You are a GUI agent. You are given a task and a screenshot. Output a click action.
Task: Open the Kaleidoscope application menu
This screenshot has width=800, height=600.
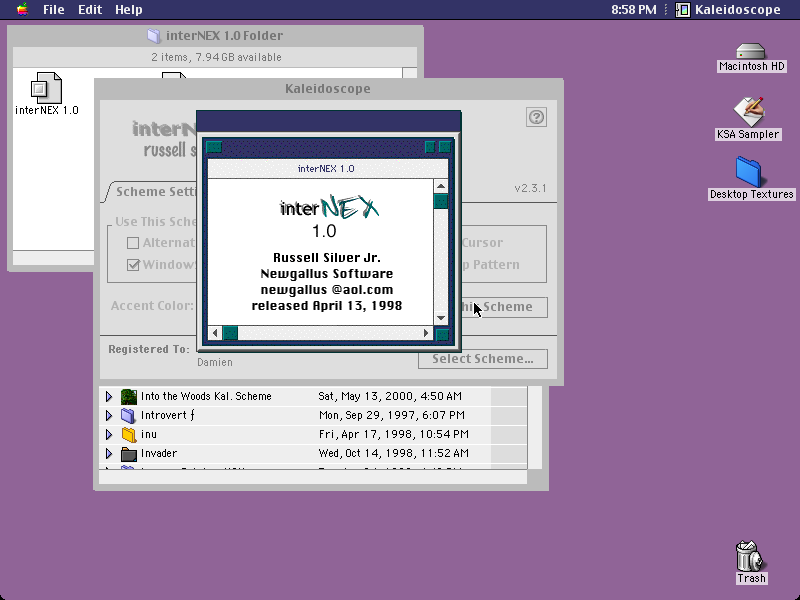[x=728, y=9]
